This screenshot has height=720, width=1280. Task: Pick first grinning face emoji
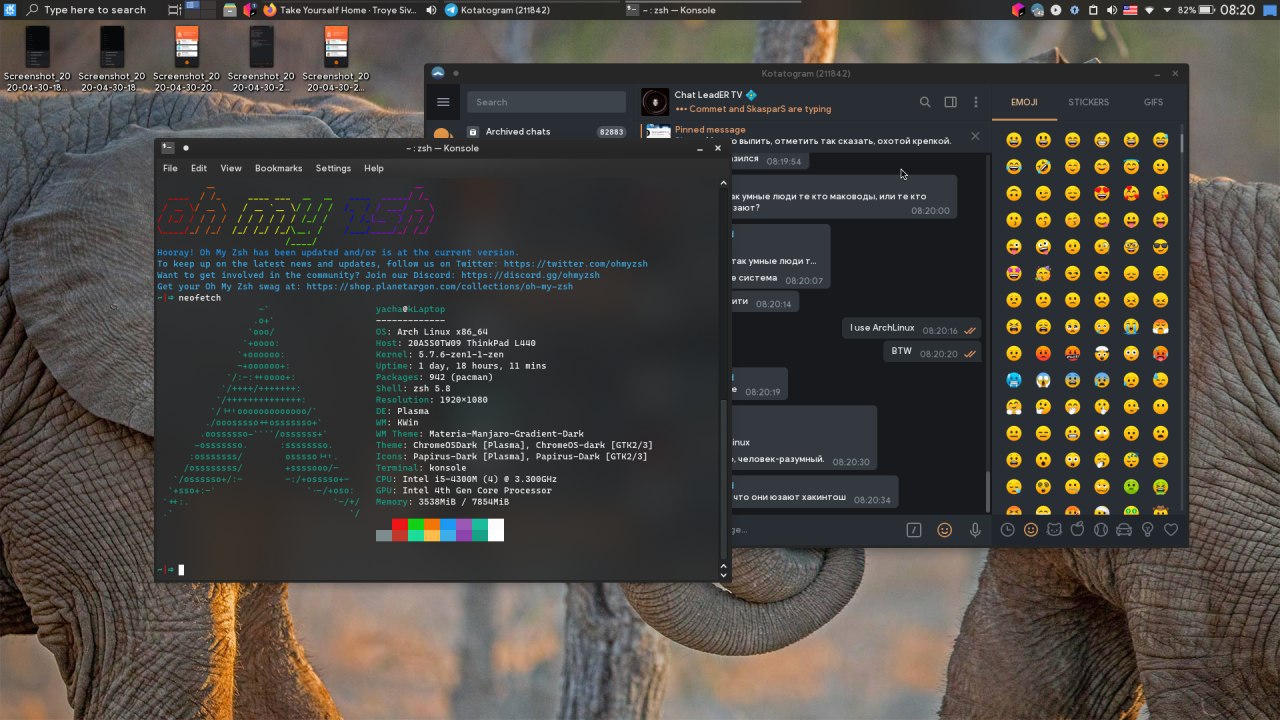click(1014, 140)
